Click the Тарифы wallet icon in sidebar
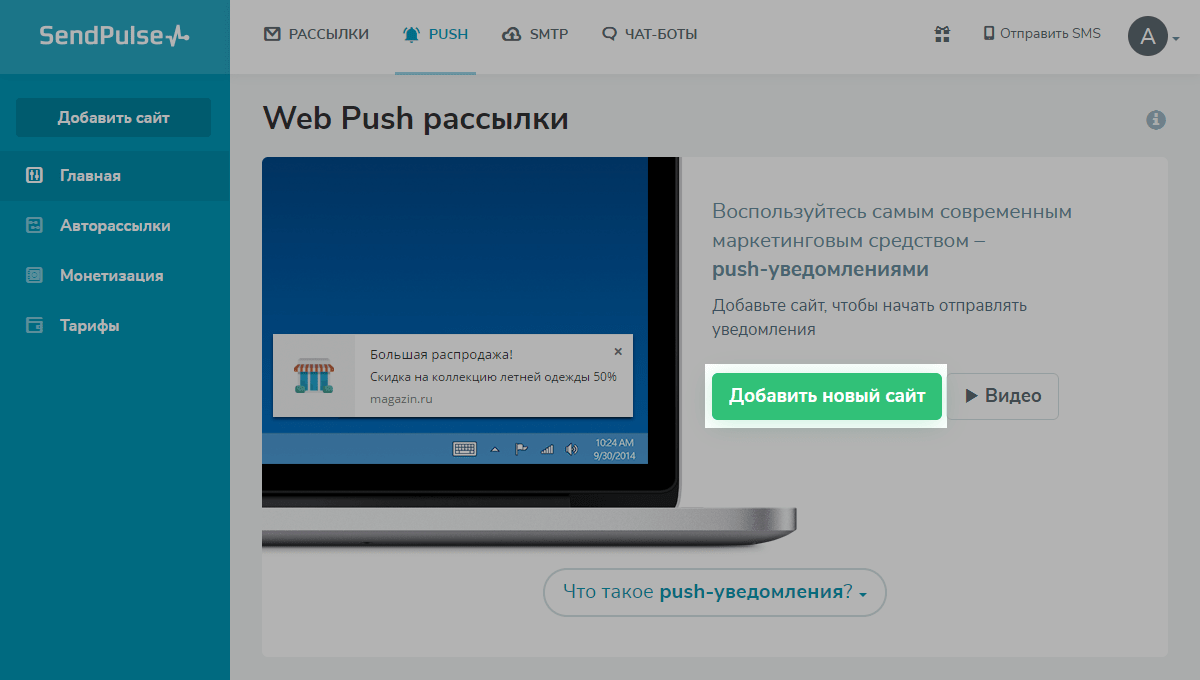The width and height of the screenshot is (1200, 680). click(34, 326)
